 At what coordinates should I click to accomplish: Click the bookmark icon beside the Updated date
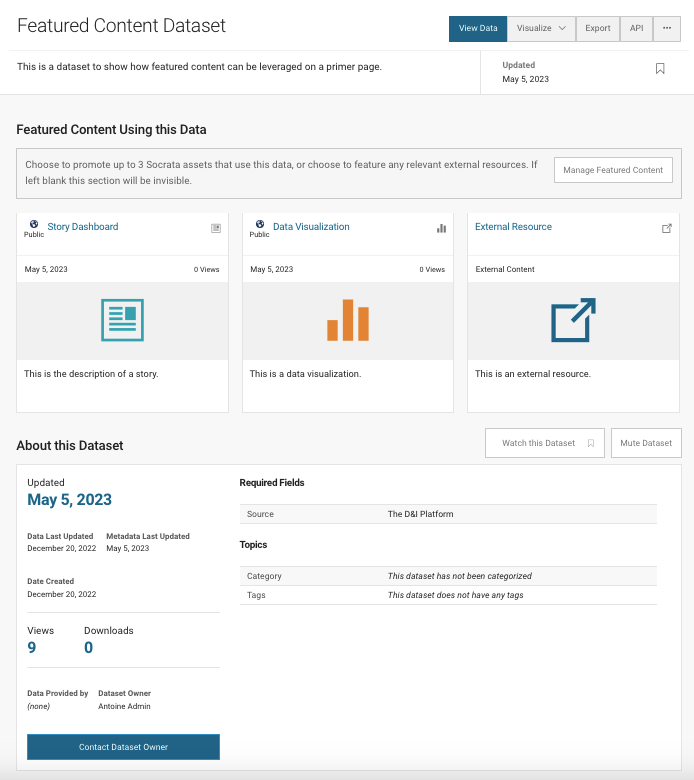click(660, 69)
